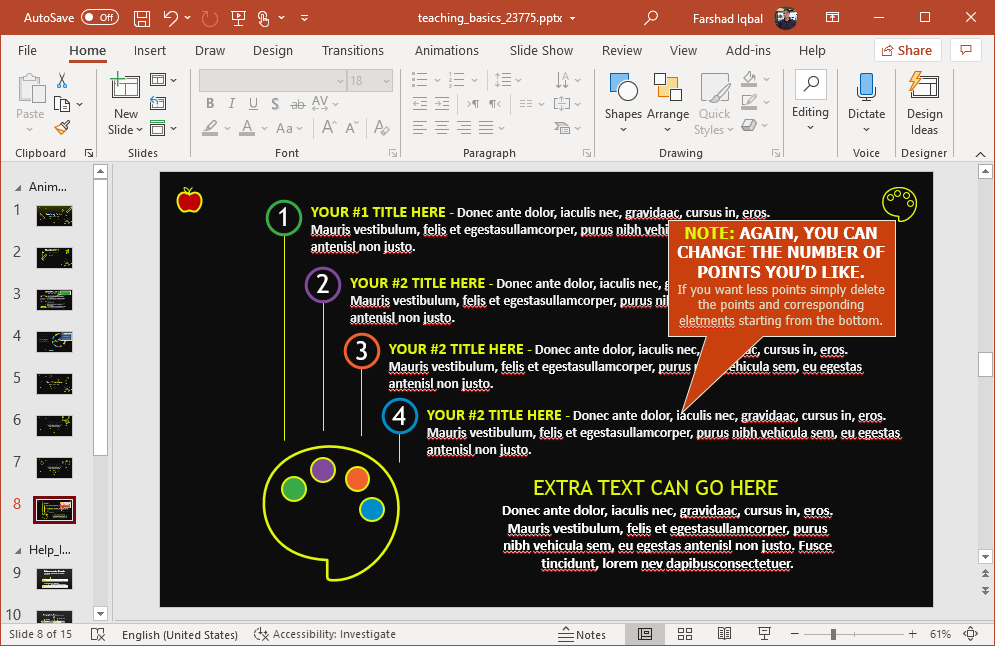Open the Arrange dropdown menu
Viewport: 995px width, 646px height.
pos(667,114)
